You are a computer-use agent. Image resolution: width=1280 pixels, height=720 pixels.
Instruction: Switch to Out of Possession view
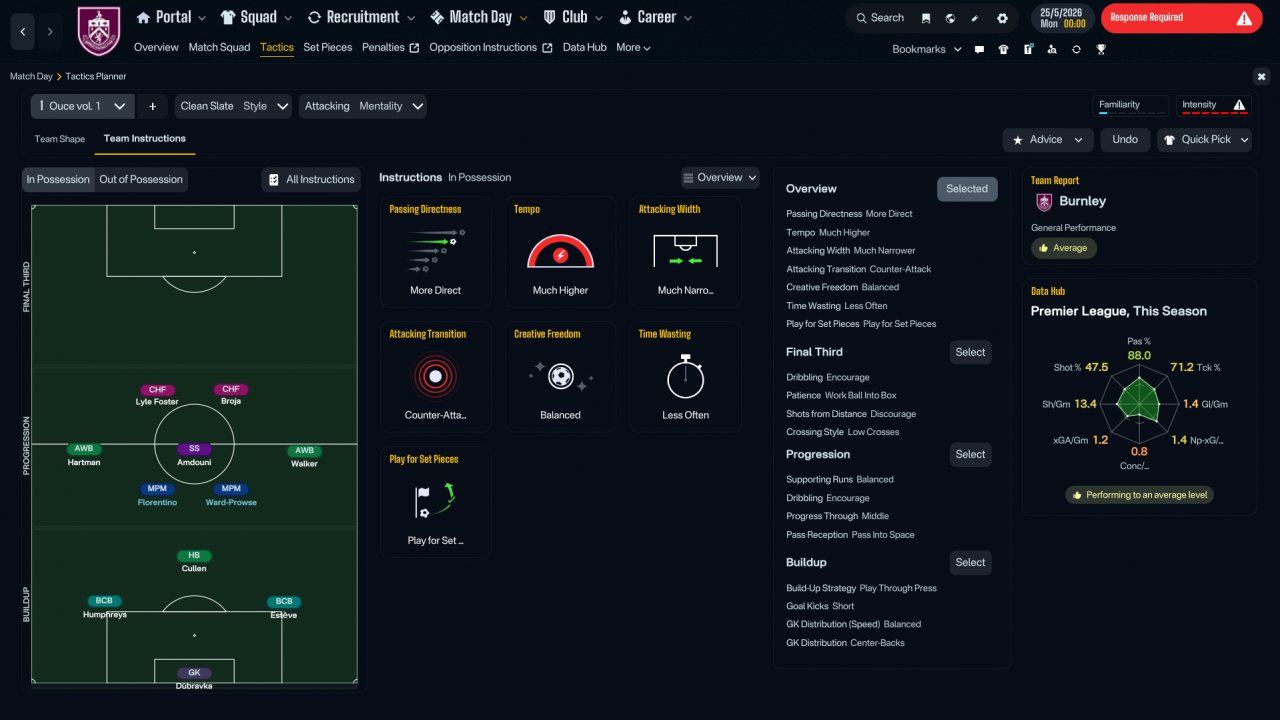click(x=141, y=179)
